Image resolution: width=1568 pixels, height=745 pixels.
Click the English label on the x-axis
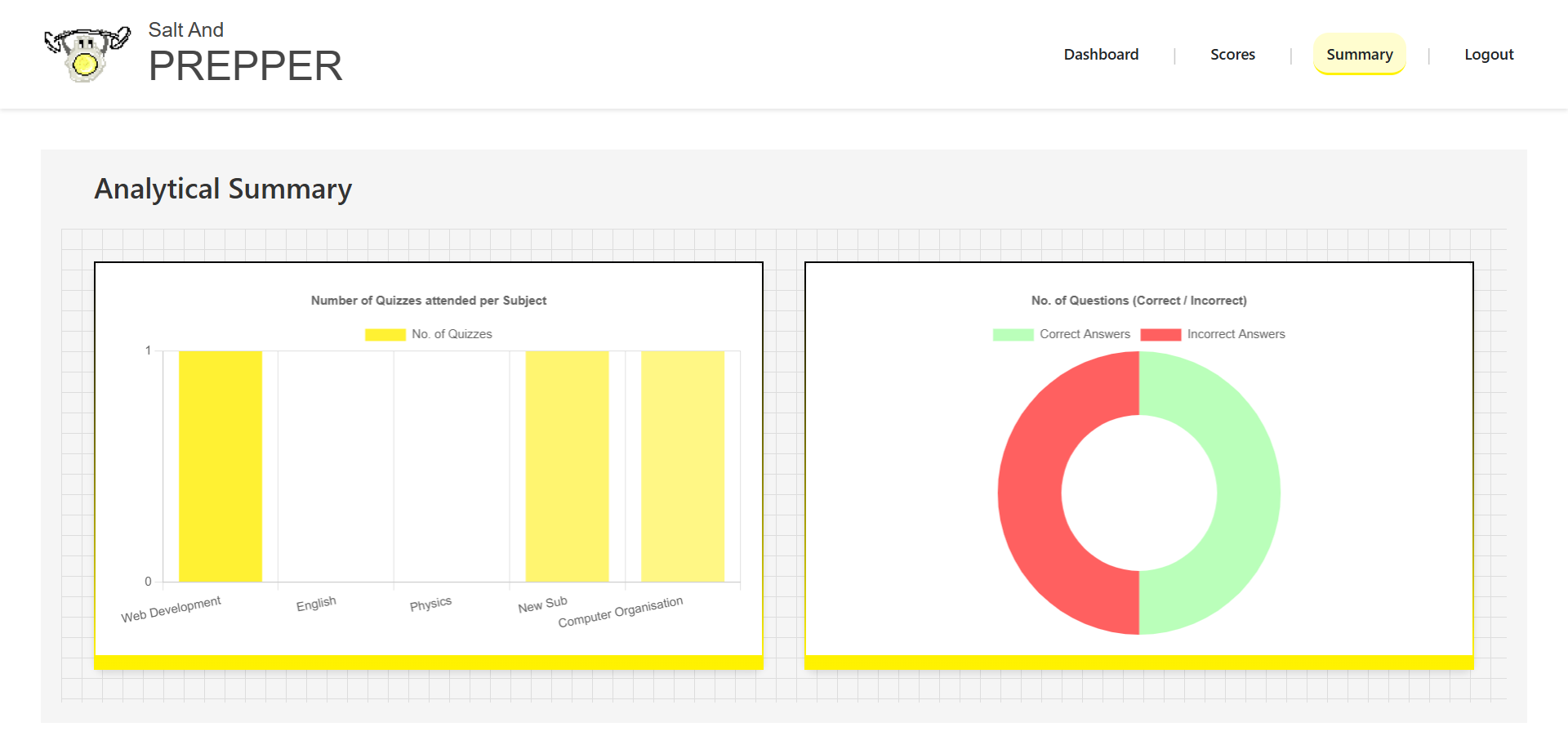tap(316, 604)
